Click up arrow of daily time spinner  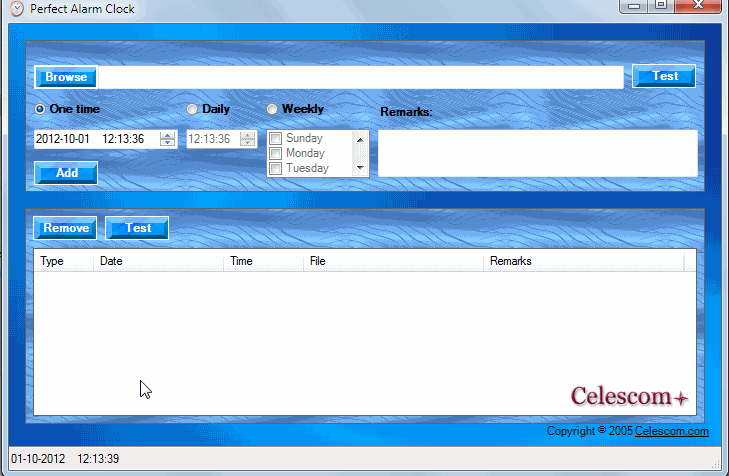(247, 135)
